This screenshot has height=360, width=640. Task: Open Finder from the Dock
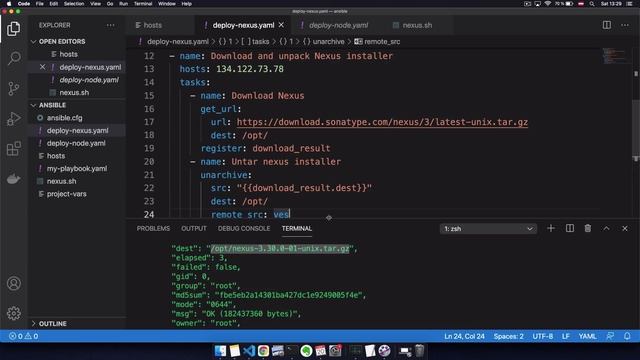pyautogui.click(x=220, y=351)
